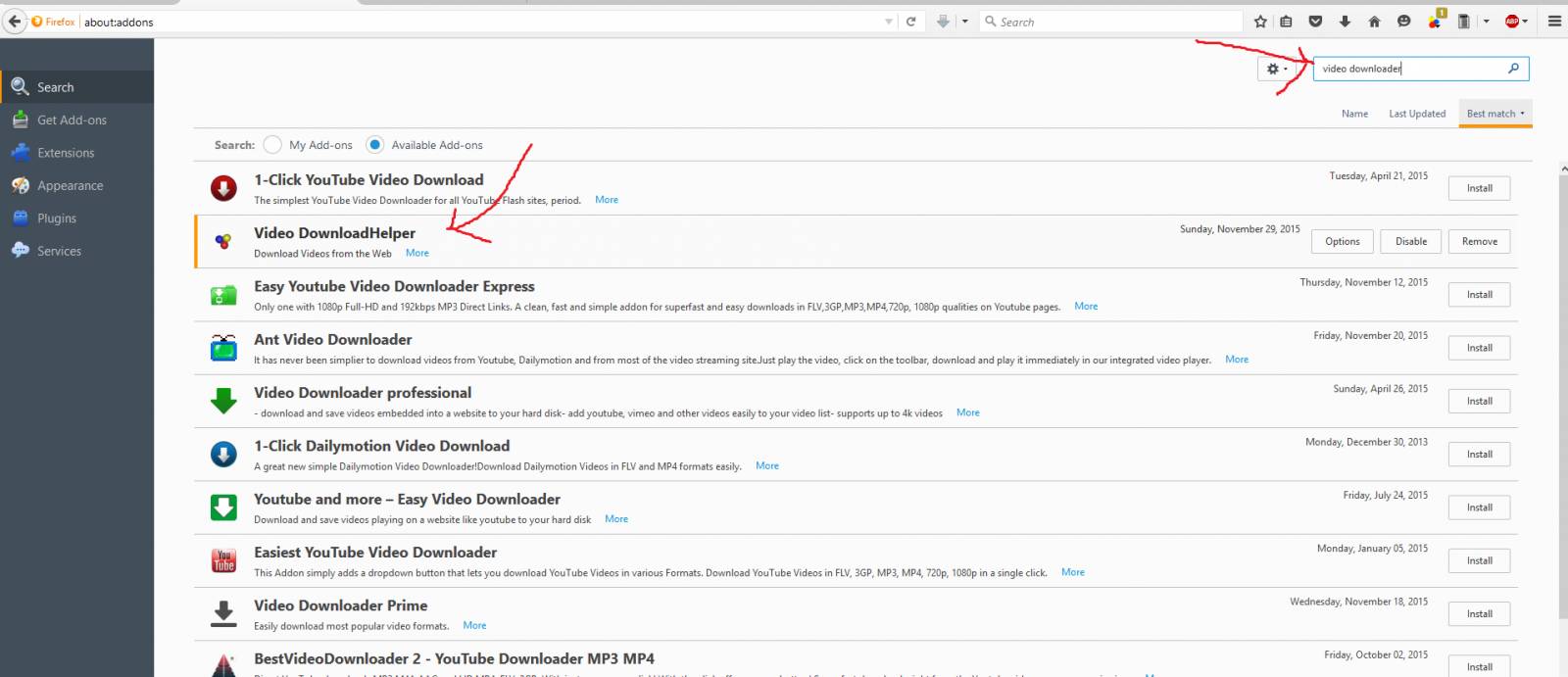Open Plugins in sidebar
Viewport: 1568px width, 677px height.
(x=76, y=218)
